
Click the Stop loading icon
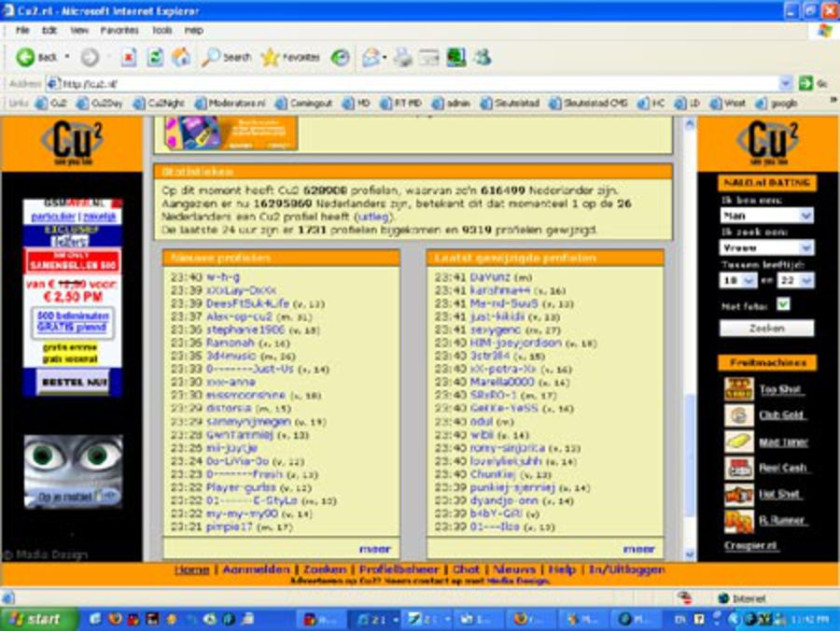(129, 57)
